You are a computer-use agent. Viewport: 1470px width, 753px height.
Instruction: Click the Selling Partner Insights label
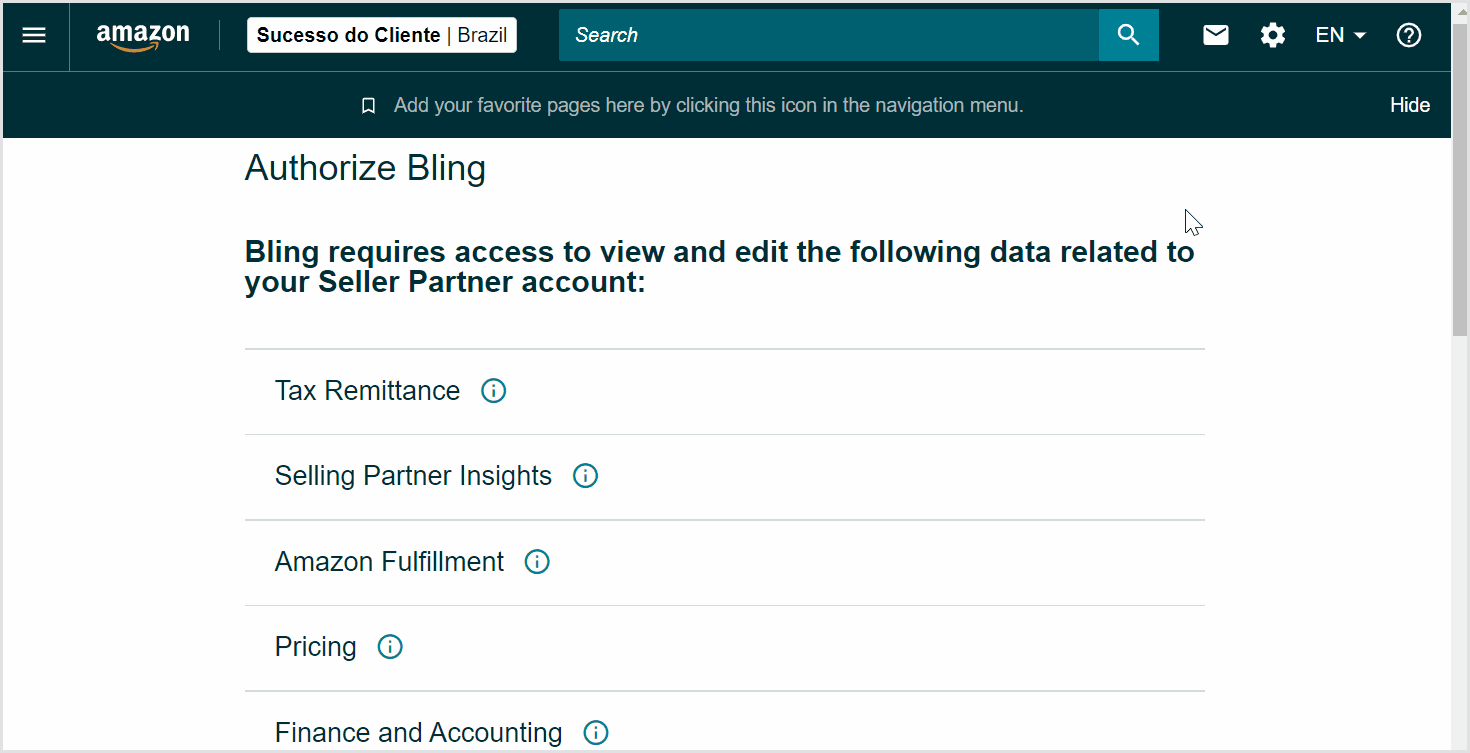413,476
